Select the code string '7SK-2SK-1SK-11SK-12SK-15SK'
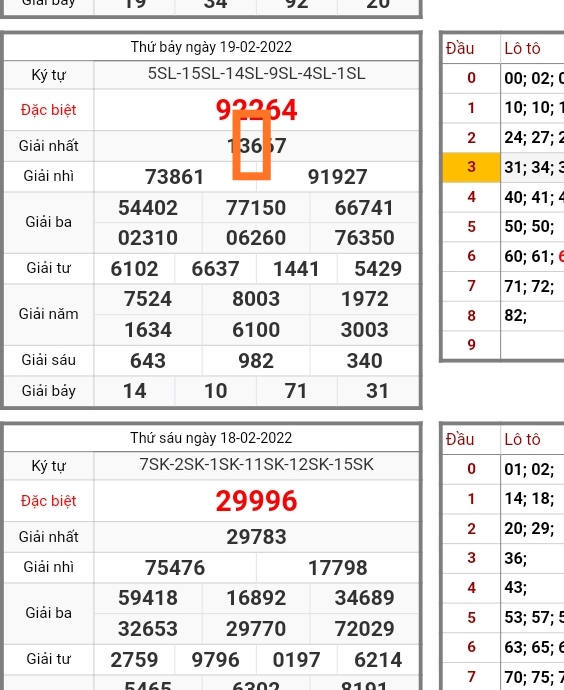Screen dimensions: 564x690 click(x=256, y=465)
